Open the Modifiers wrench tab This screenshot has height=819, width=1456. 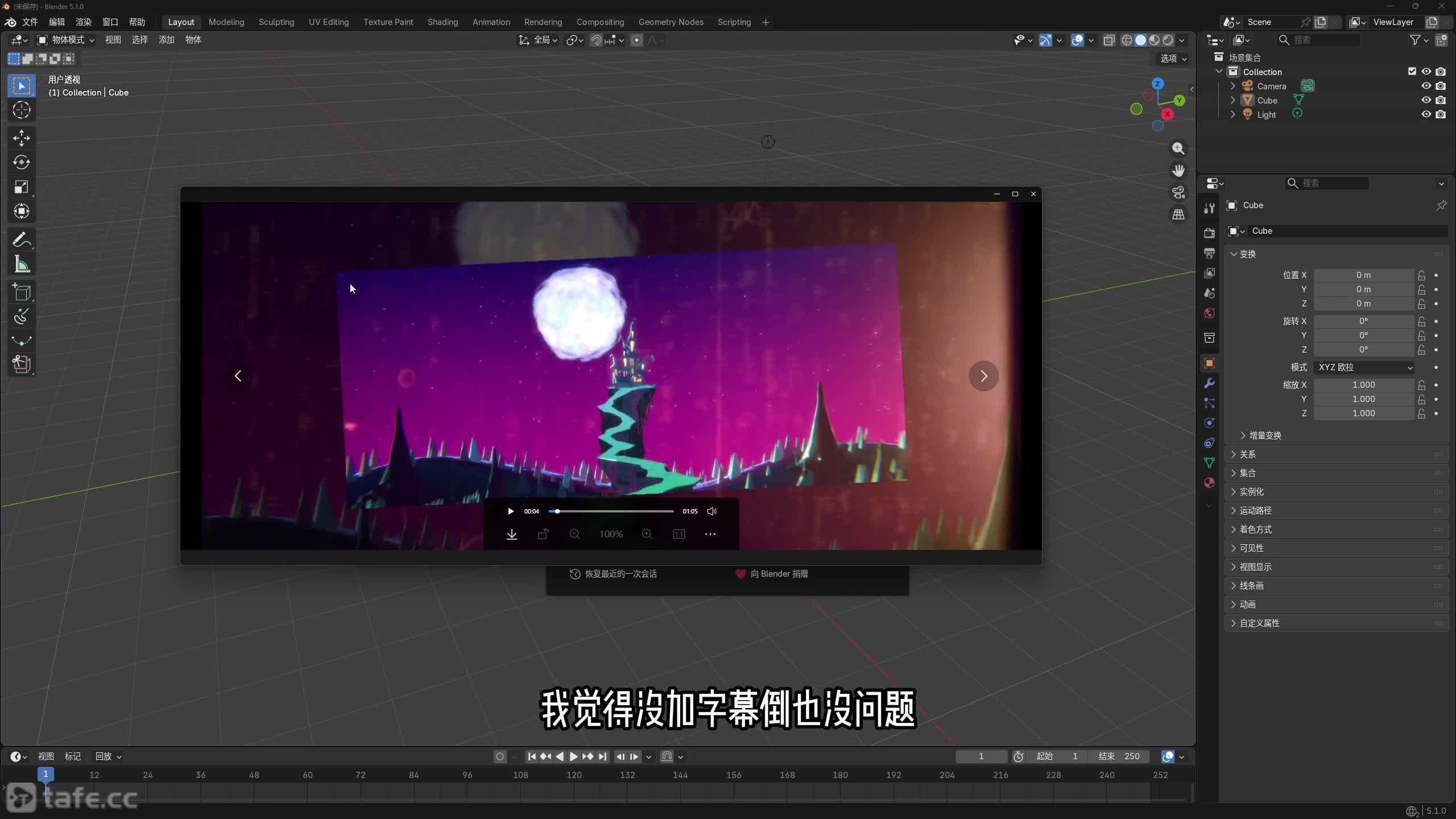(x=1210, y=383)
